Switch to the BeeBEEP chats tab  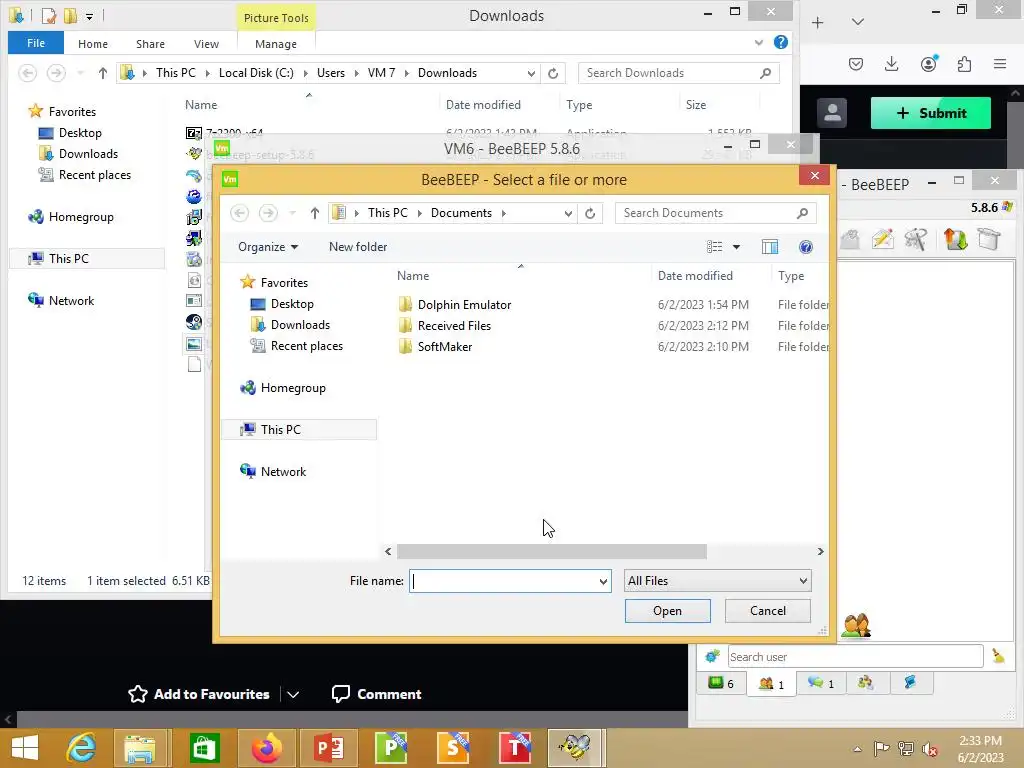[820, 683]
